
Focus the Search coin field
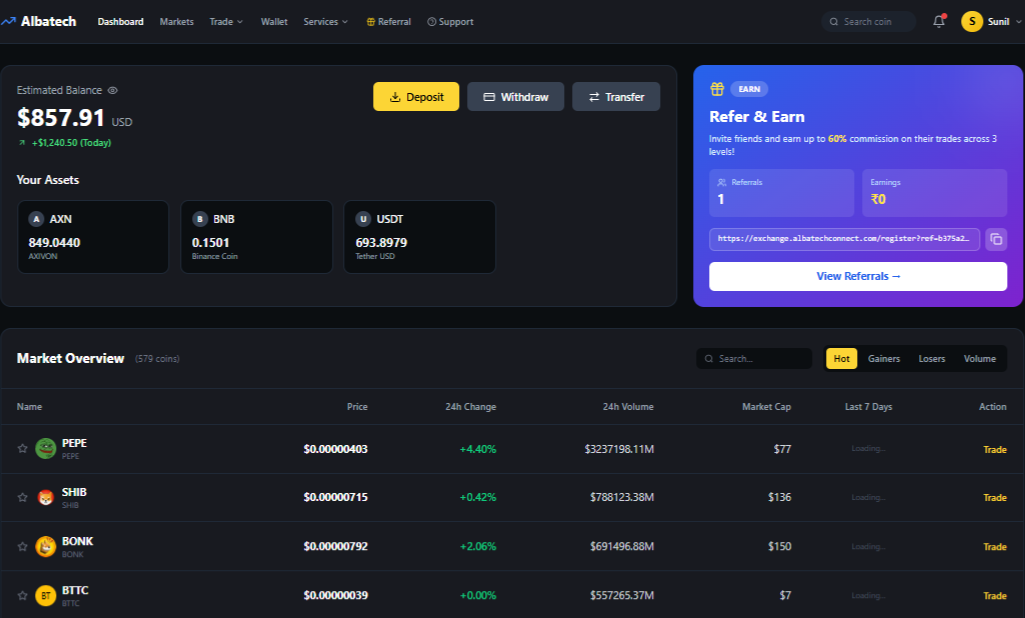[869, 22]
